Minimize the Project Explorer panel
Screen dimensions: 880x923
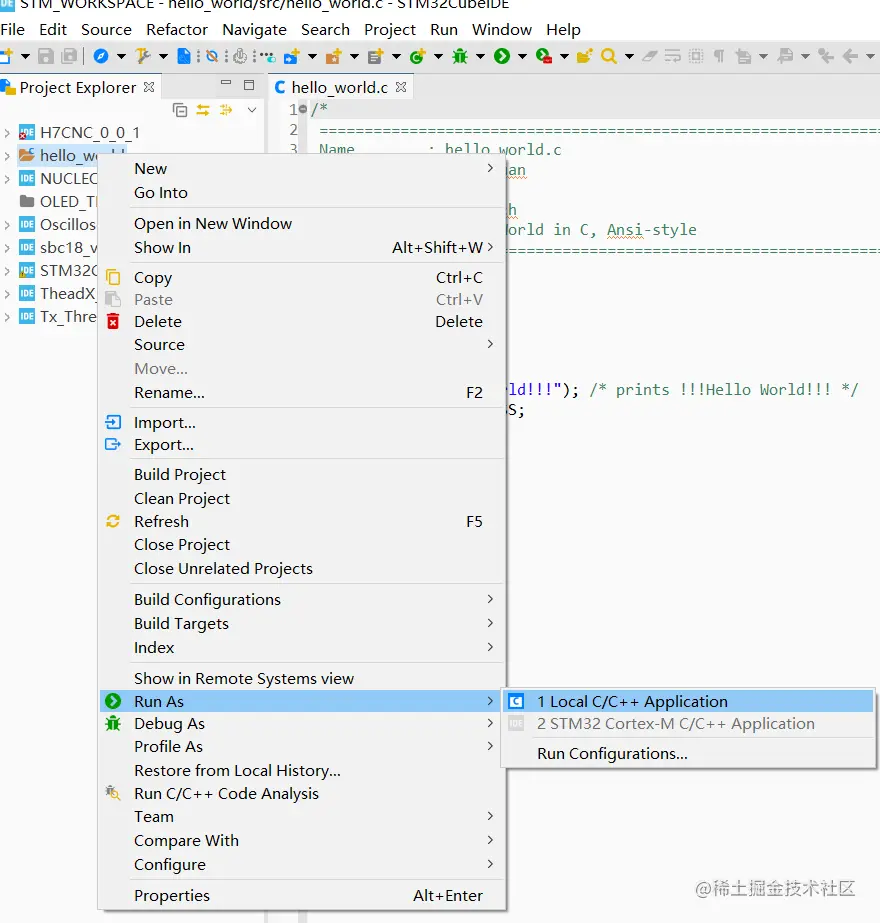coord(226,84)
